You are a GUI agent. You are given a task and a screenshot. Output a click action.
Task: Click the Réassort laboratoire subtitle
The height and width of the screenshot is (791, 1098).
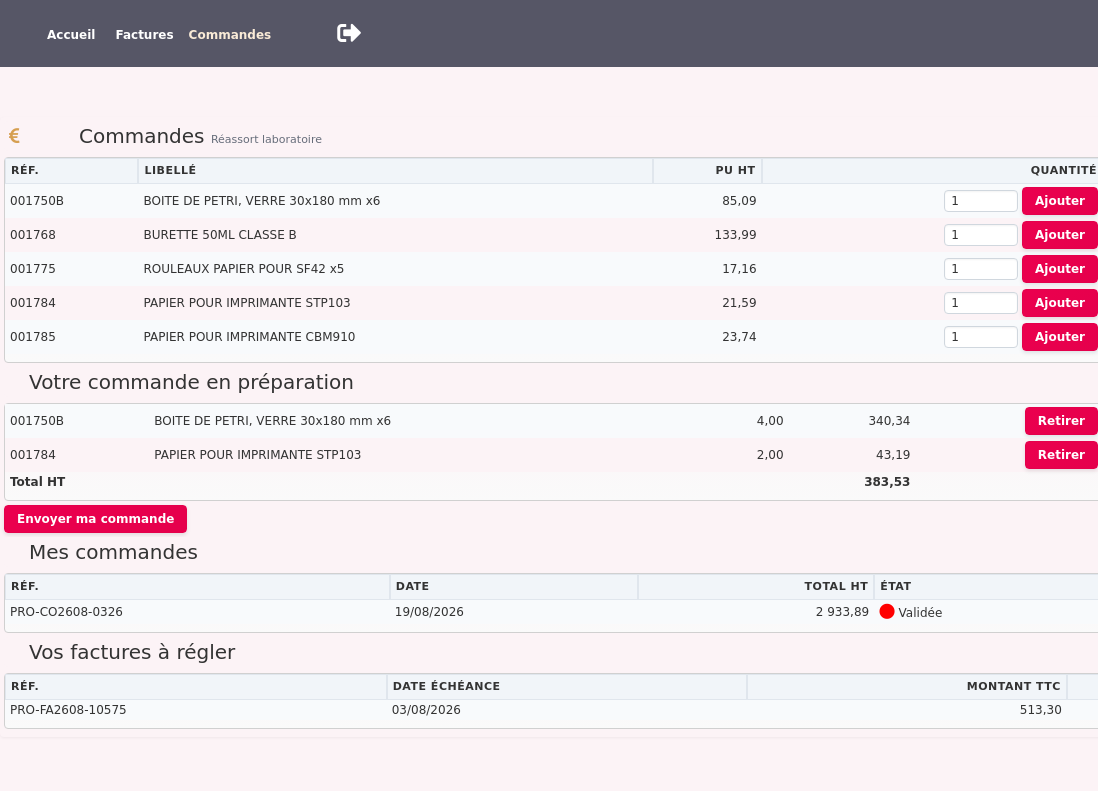pyautogui.click(x=266, y=139)
